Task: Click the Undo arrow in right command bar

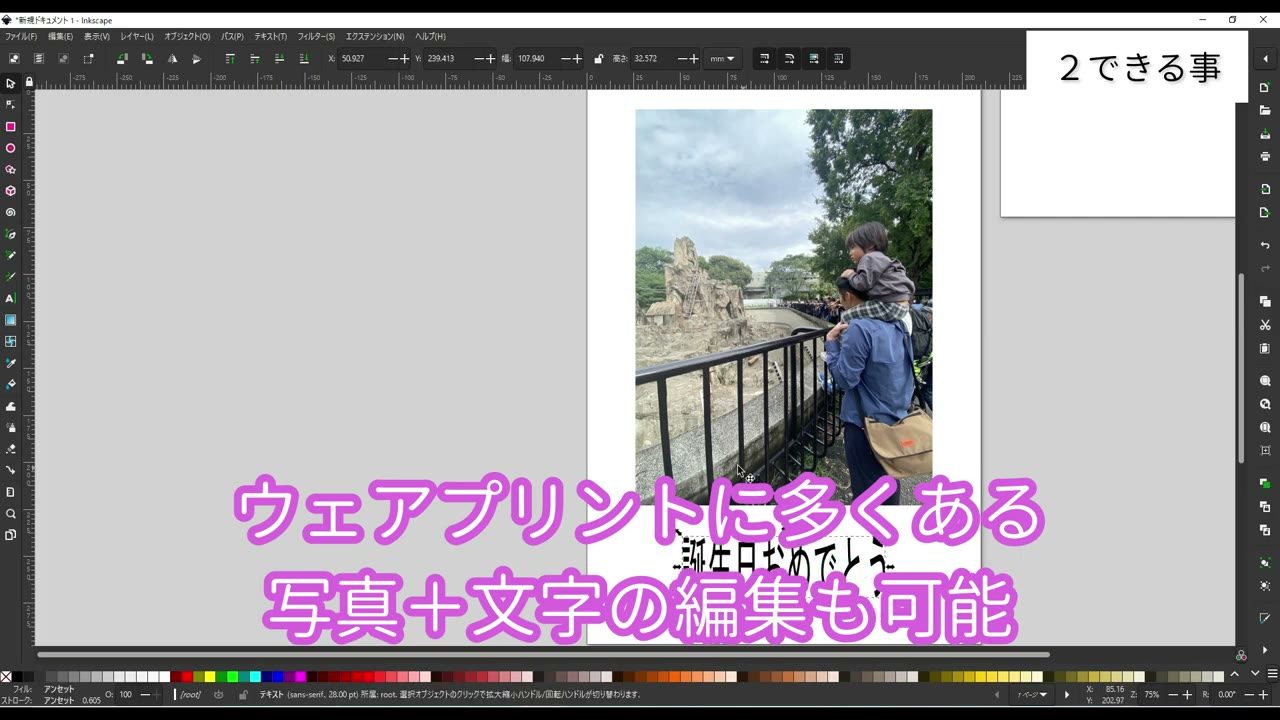Action: (1265, 245)
